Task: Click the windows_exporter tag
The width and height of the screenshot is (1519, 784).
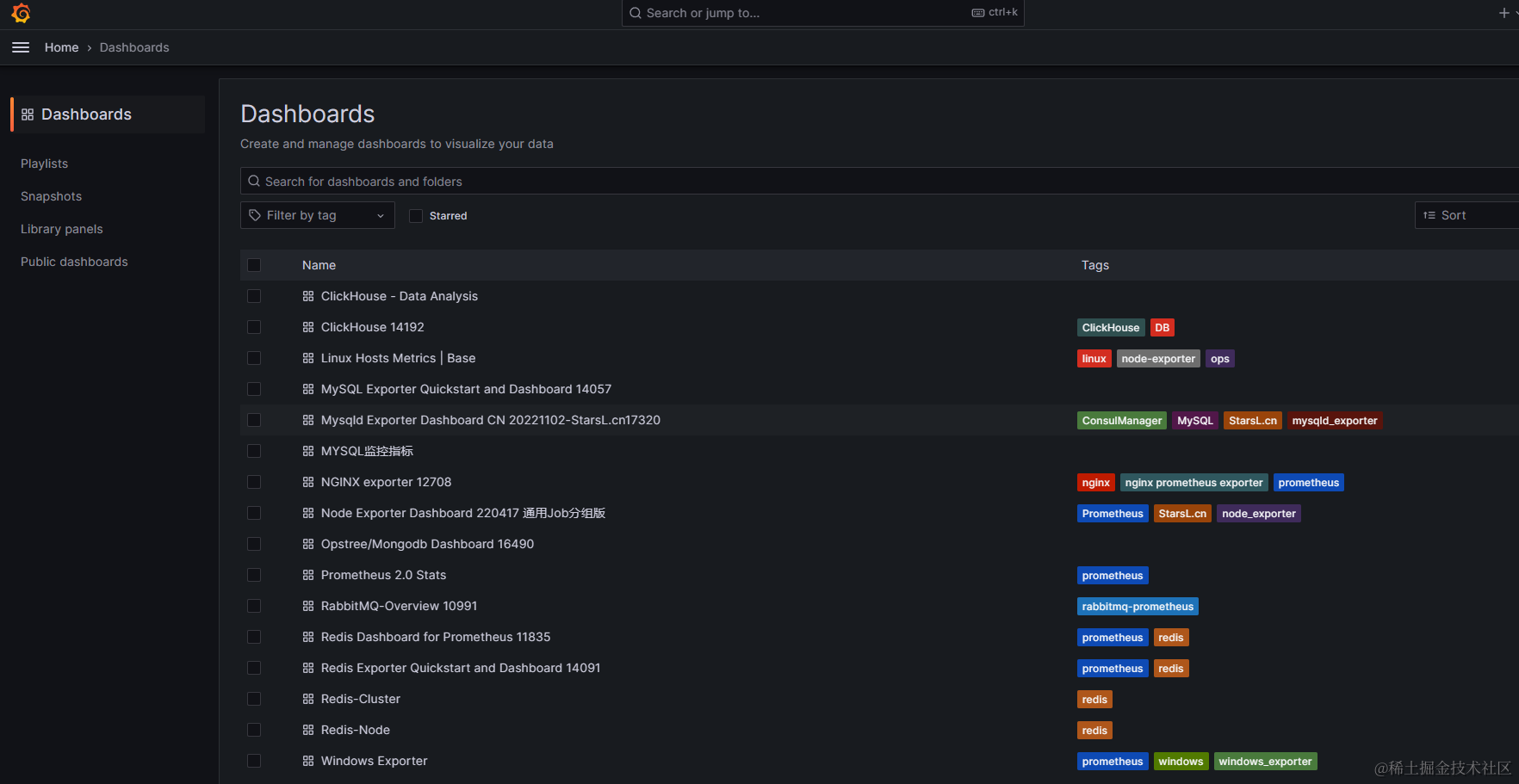Action: point(1265,762)
